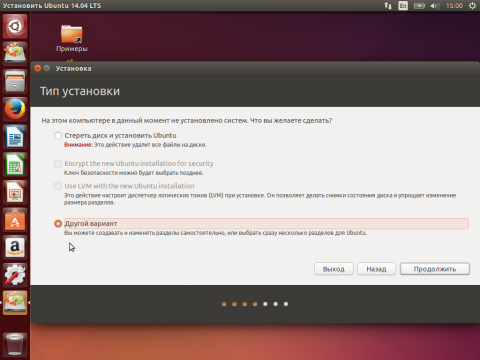Open the sound volume indicator
Viewport: 480px width, 360px height.
435,6
